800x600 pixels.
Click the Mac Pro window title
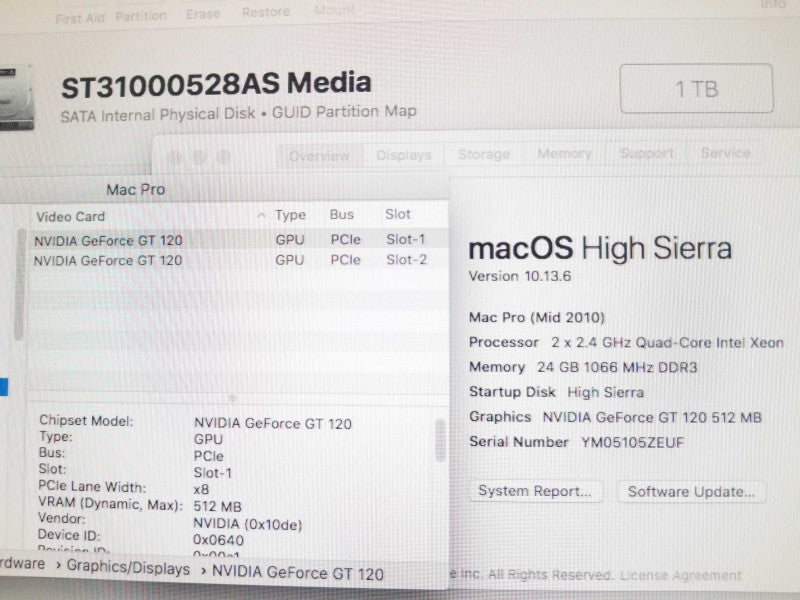point(135,190)
